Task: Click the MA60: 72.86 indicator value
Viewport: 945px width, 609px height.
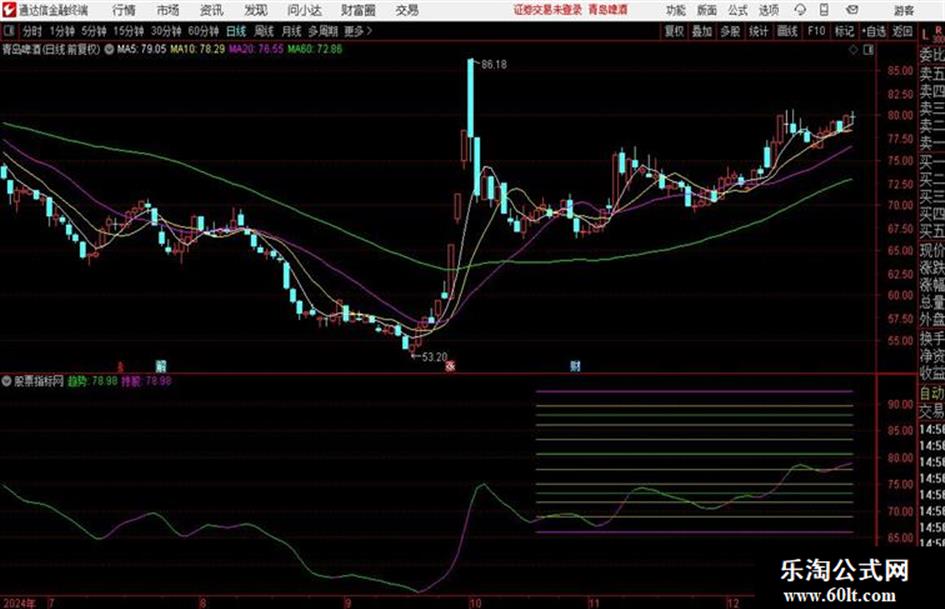Action: point(315,49)
